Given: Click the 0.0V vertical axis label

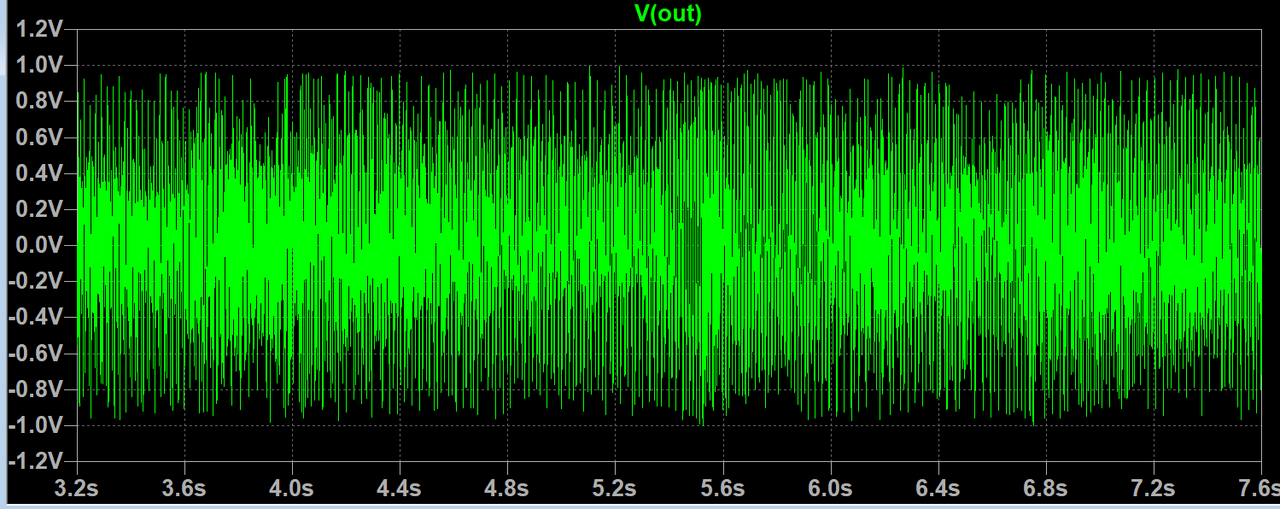Looking at the screenshot, I should click(x=40, y=245).
